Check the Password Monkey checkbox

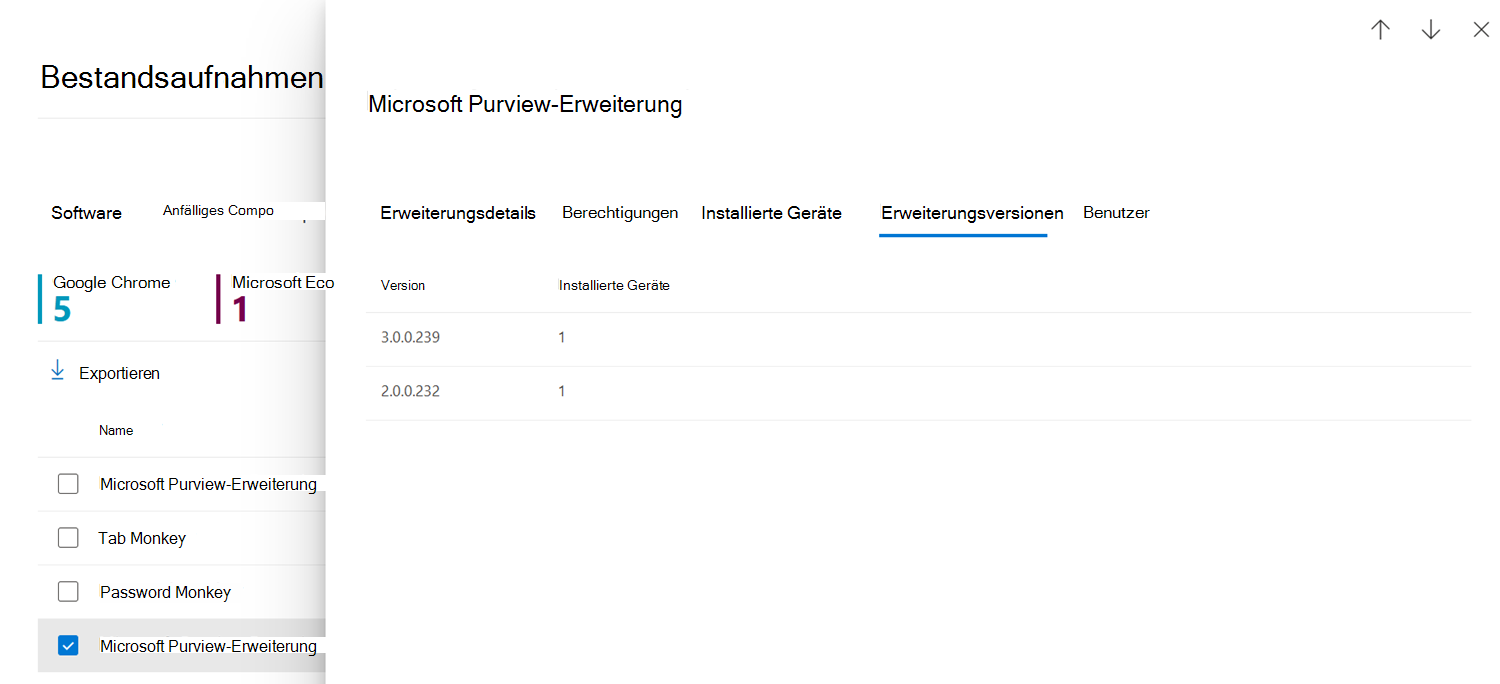(x=68, y=592)
